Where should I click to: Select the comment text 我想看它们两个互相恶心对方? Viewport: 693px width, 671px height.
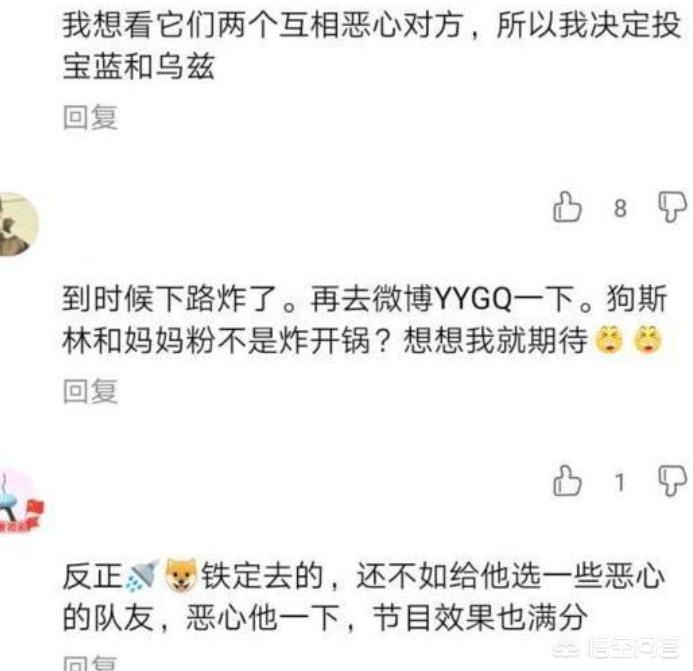point(262,24)
